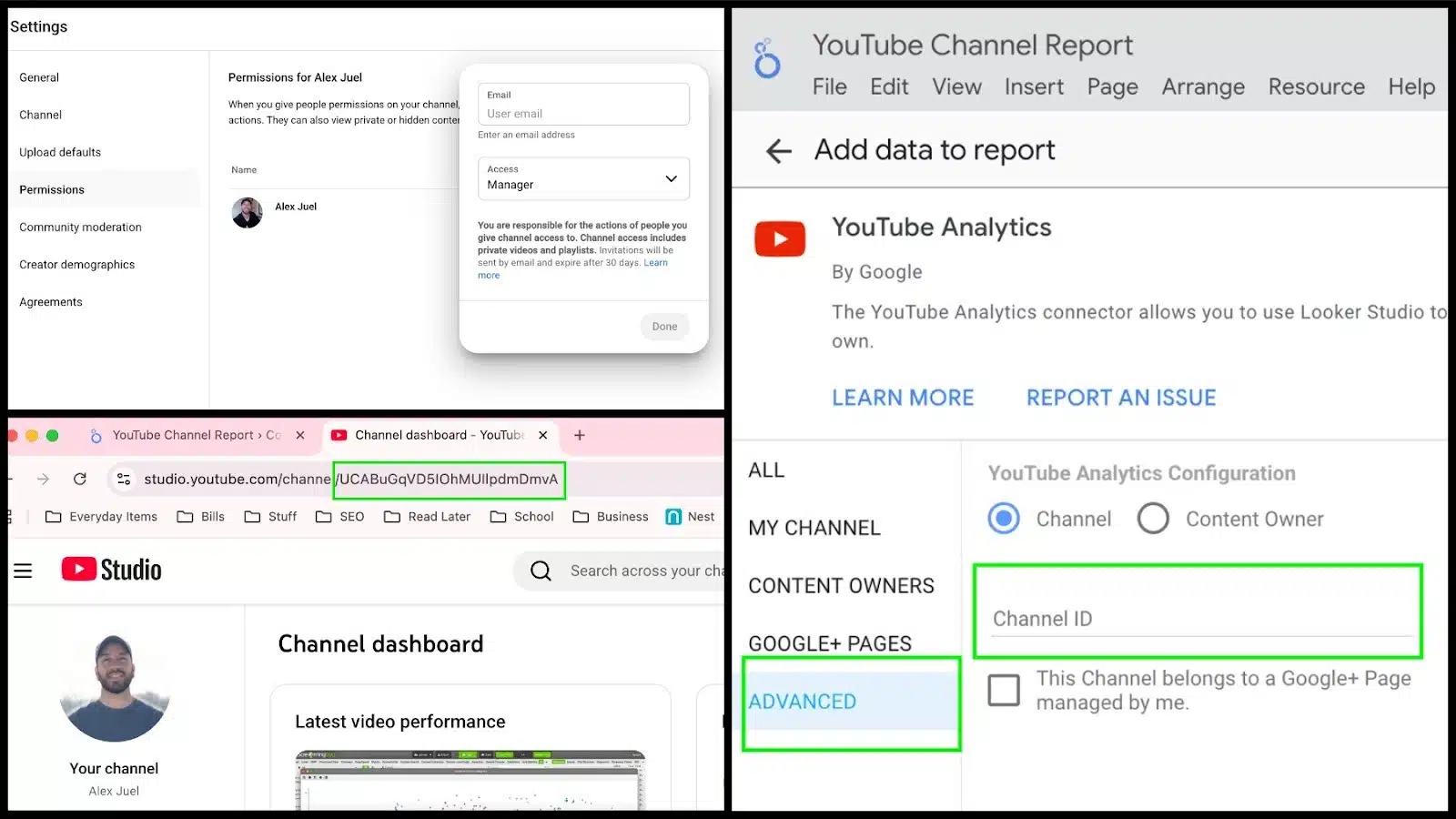Open the Edit menu

[889, 86]
